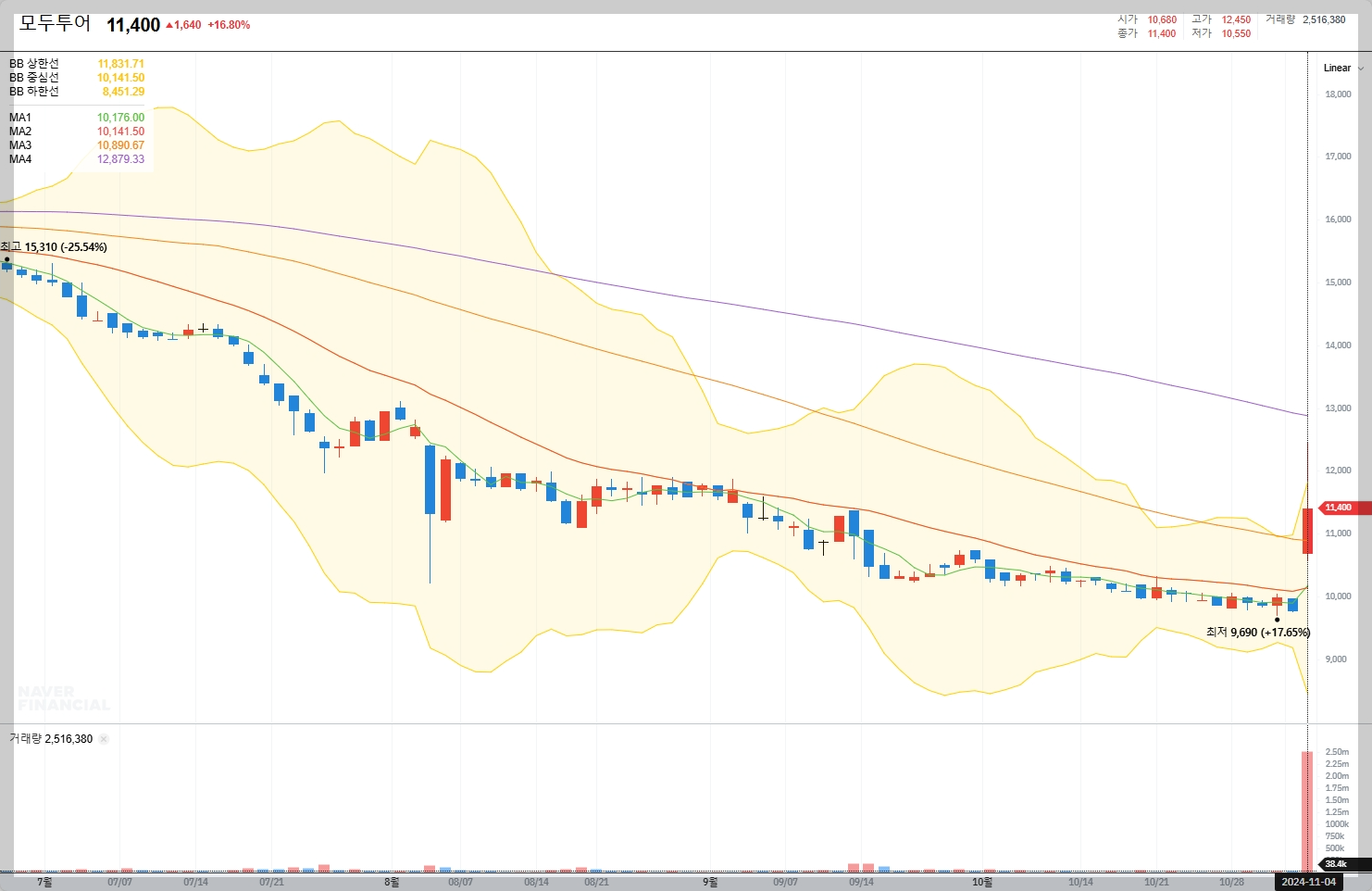Image resolution: width=1372 pixels, height=891 pixels.
Task: Select the MA2 legend label
Action: (x=20, y=132)
